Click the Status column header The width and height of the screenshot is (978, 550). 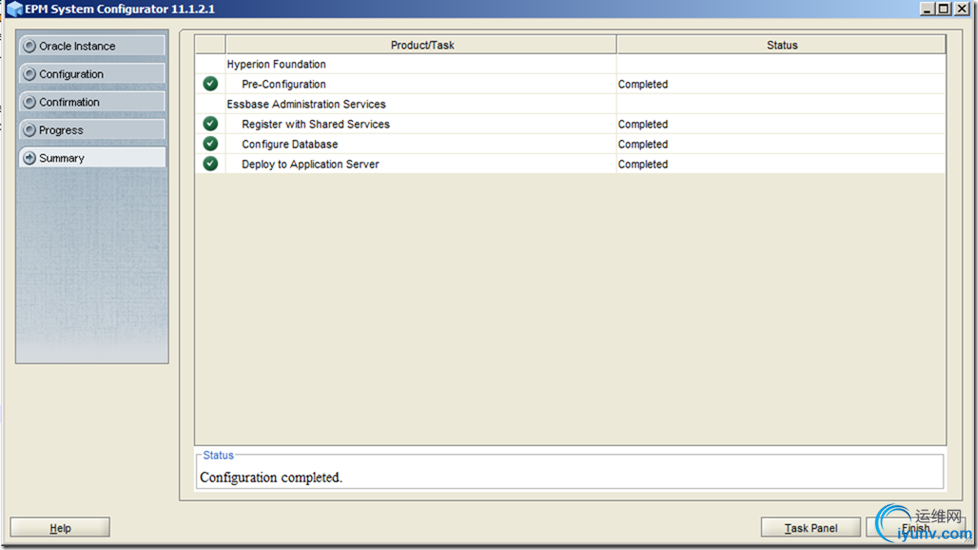pyautogui.click(x=782, y=45)
